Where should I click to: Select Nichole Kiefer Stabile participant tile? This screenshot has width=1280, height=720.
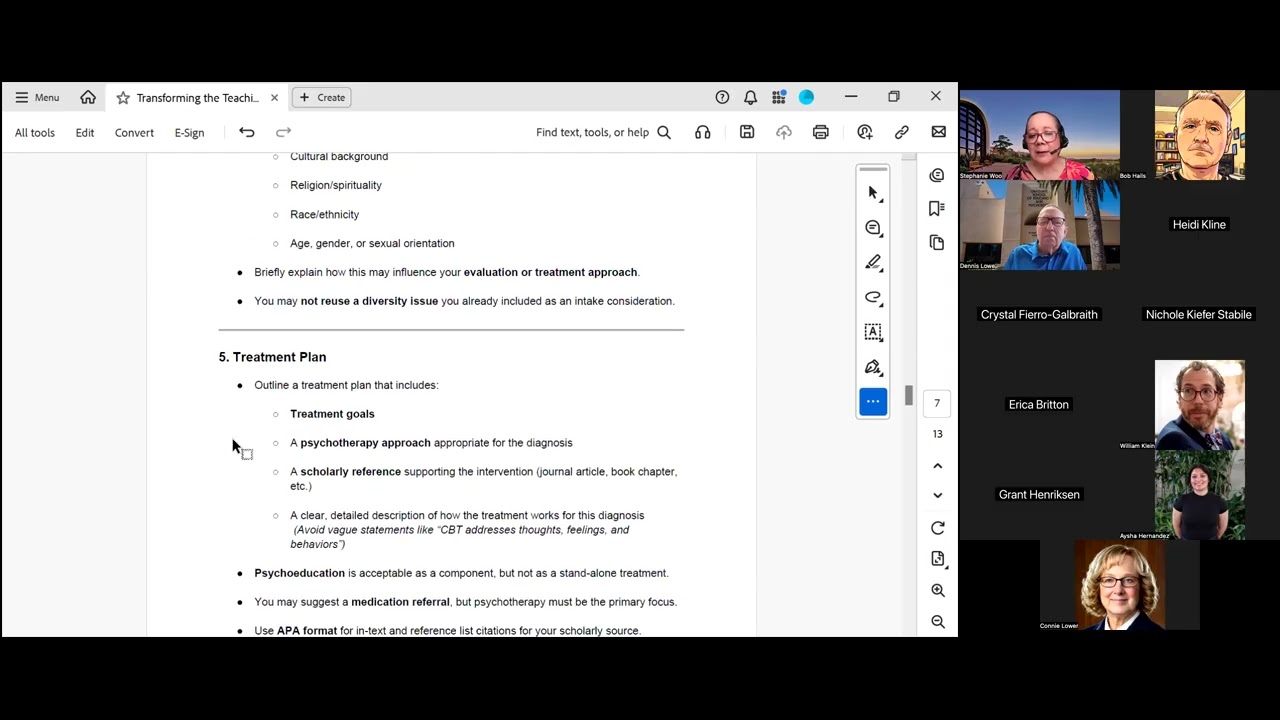(x=1199, y=315)
